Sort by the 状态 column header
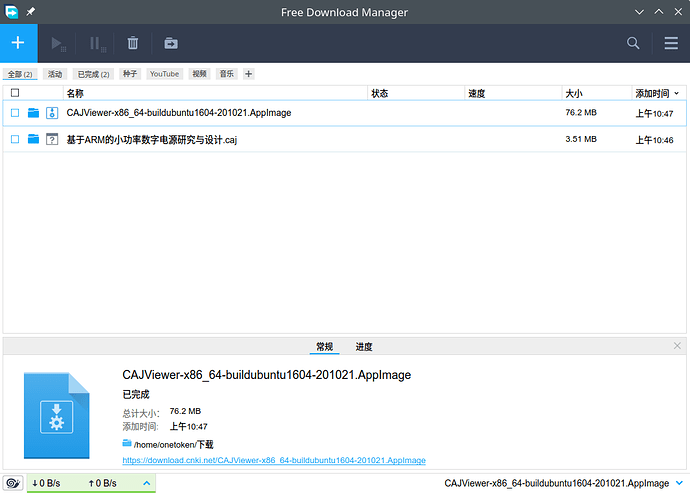Screen dimensions: 690x493 (x=416, y=93)
